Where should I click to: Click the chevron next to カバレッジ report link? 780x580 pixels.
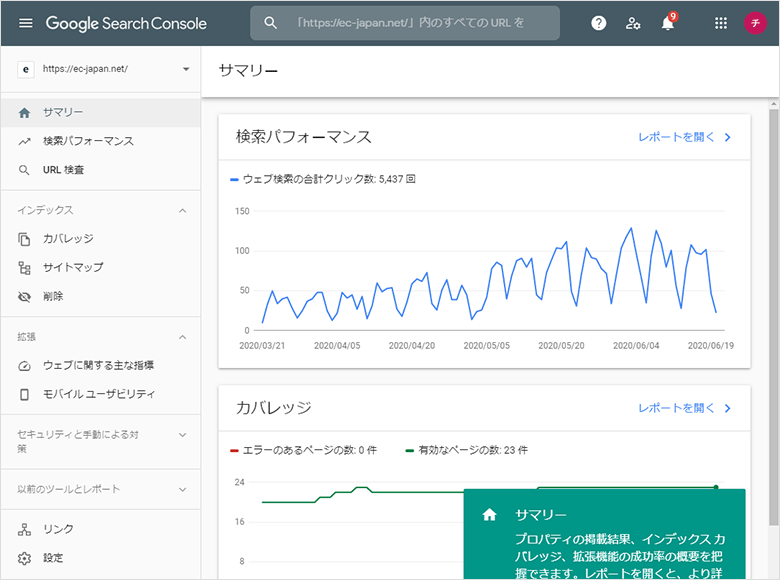pyautogui.click(x=728, y=408)
